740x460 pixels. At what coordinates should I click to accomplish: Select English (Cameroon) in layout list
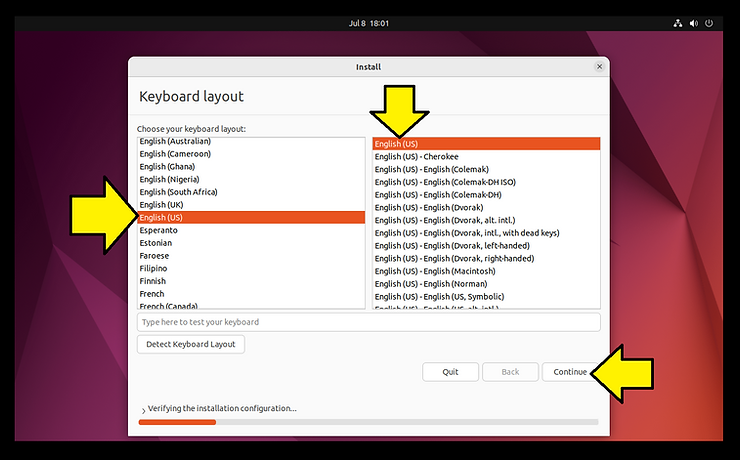point(251,154)
